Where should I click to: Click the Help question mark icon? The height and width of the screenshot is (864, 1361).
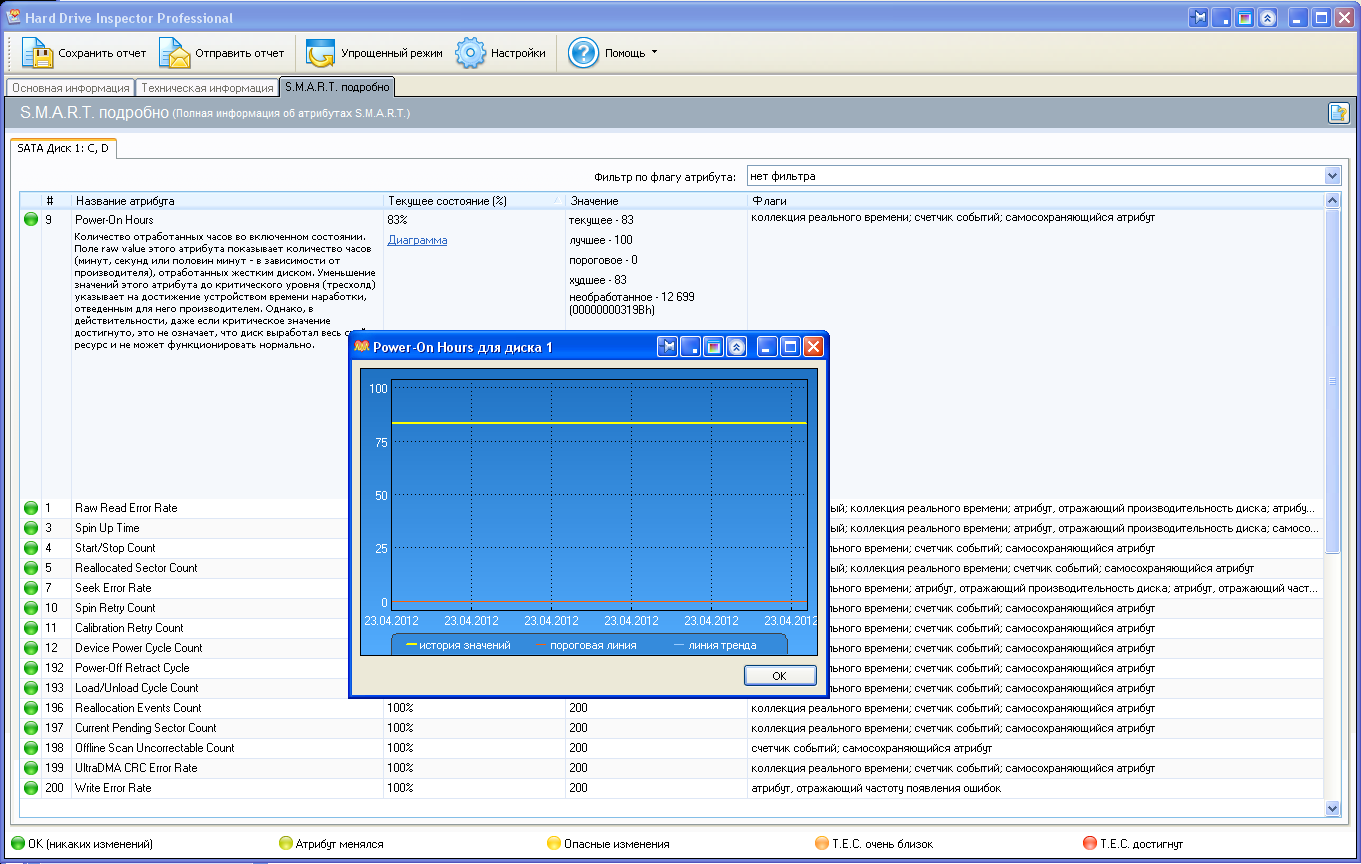click(583, 53)
